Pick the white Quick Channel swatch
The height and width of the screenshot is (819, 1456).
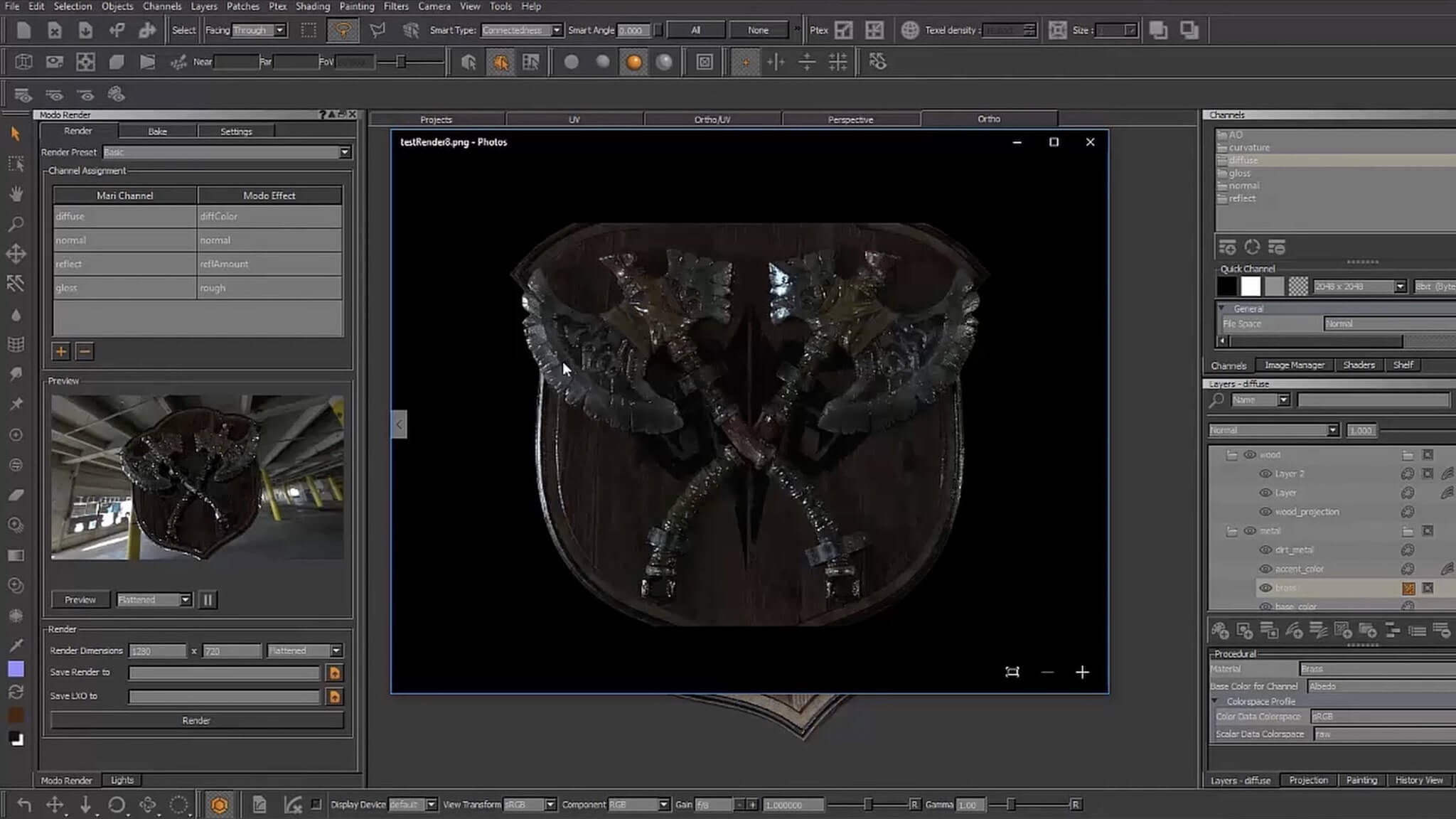click(1251, 287)
